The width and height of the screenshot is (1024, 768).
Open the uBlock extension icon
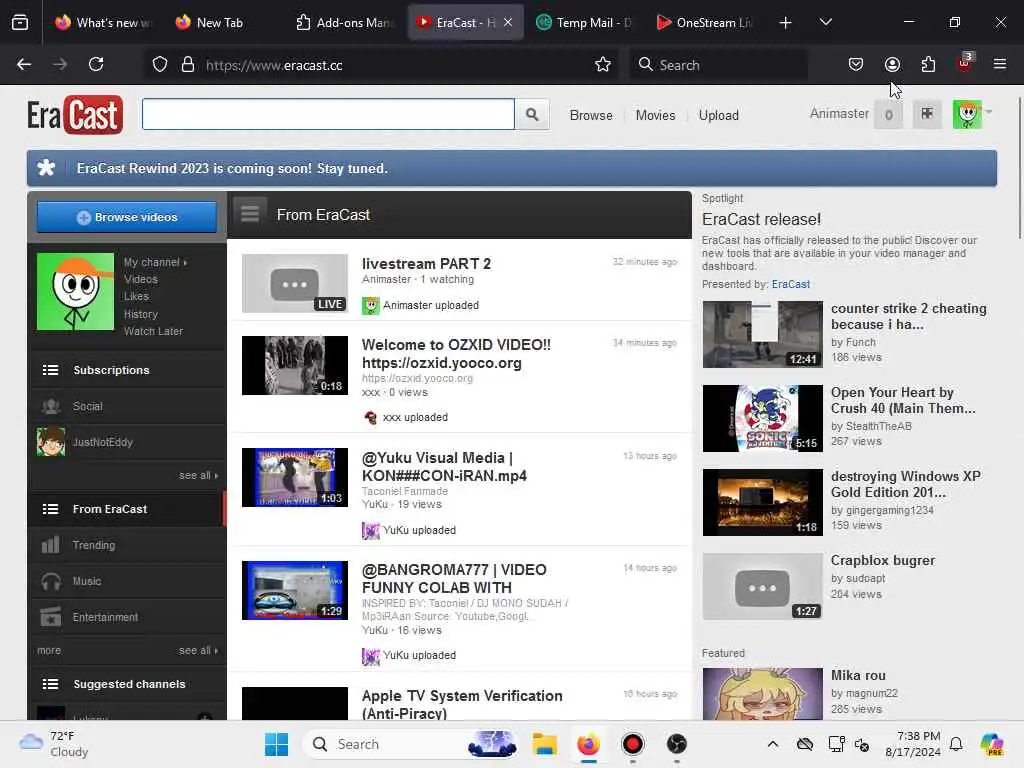click(x=965, y=63)
